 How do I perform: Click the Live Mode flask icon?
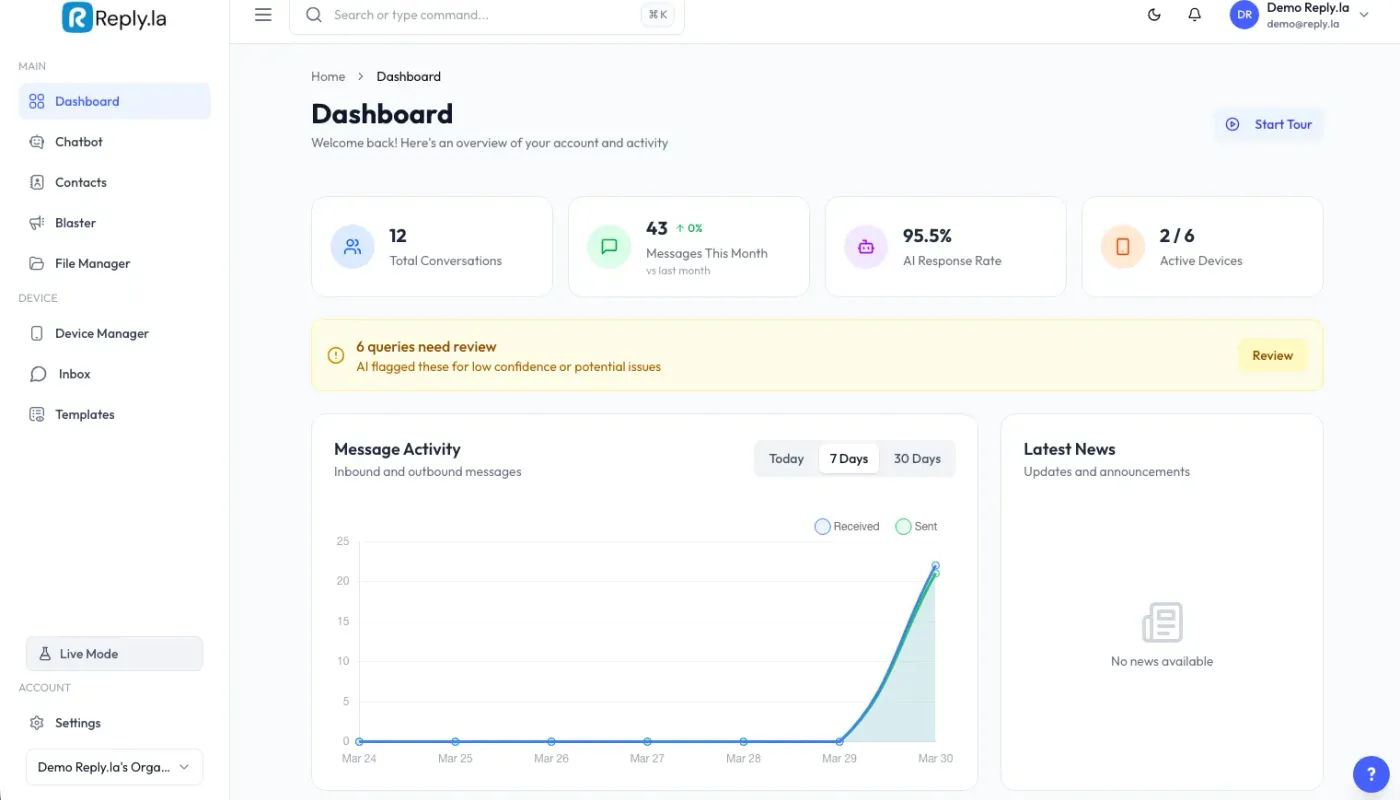coord(44,654)
